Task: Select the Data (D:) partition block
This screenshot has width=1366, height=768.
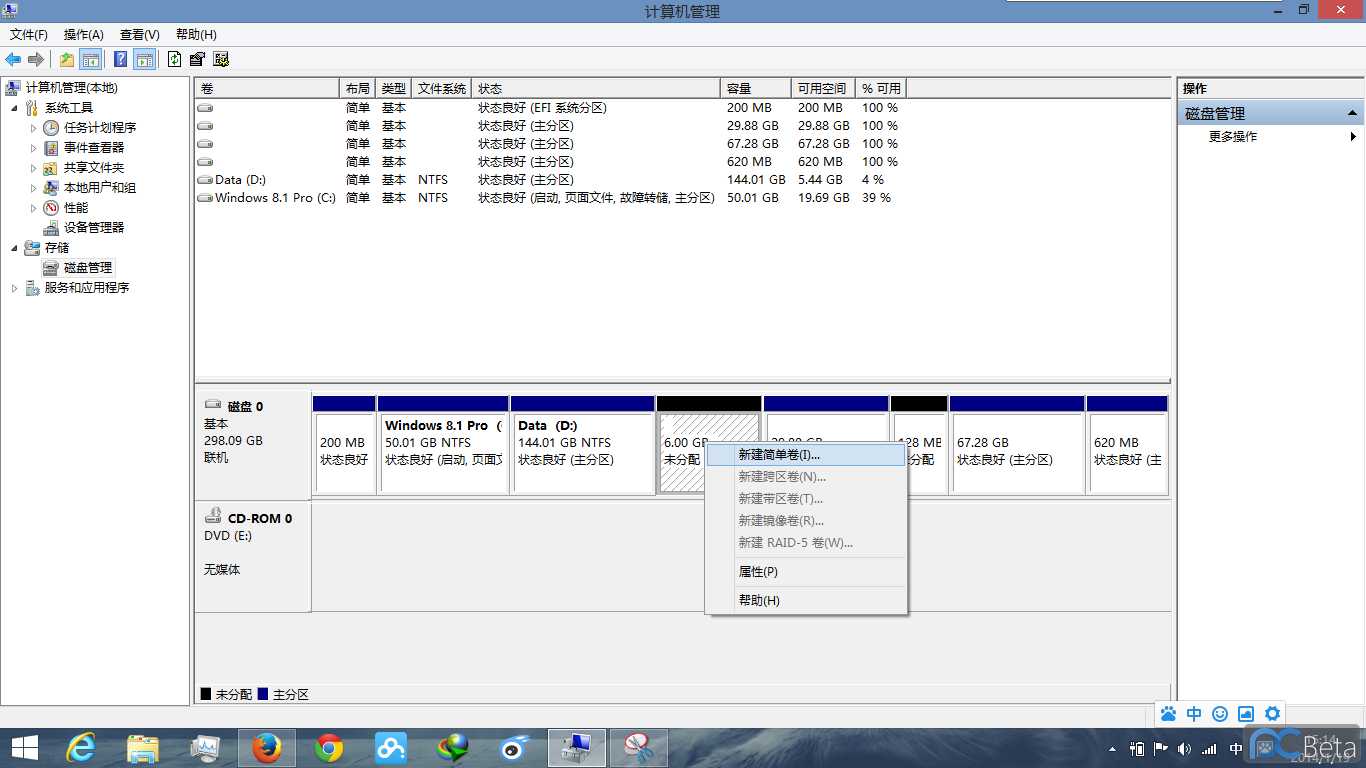Action: pyautogui.click(x=583, y=445)
